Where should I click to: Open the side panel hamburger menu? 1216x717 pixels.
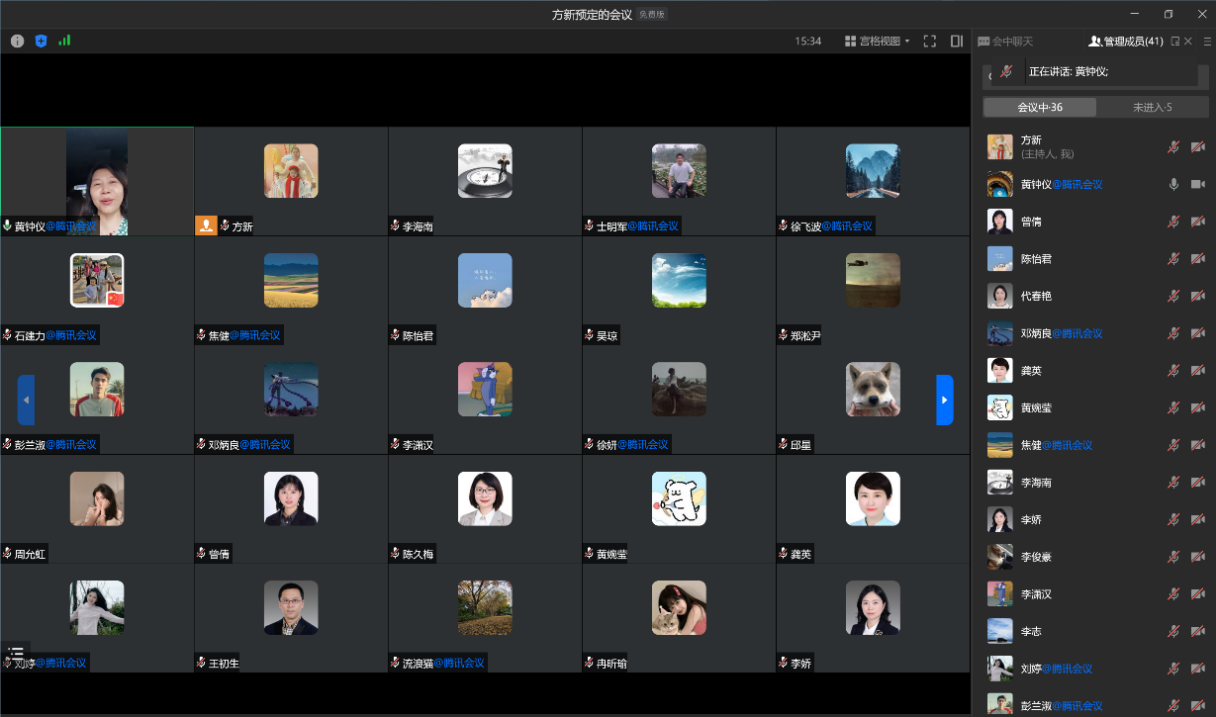[x=1207, y=41]
